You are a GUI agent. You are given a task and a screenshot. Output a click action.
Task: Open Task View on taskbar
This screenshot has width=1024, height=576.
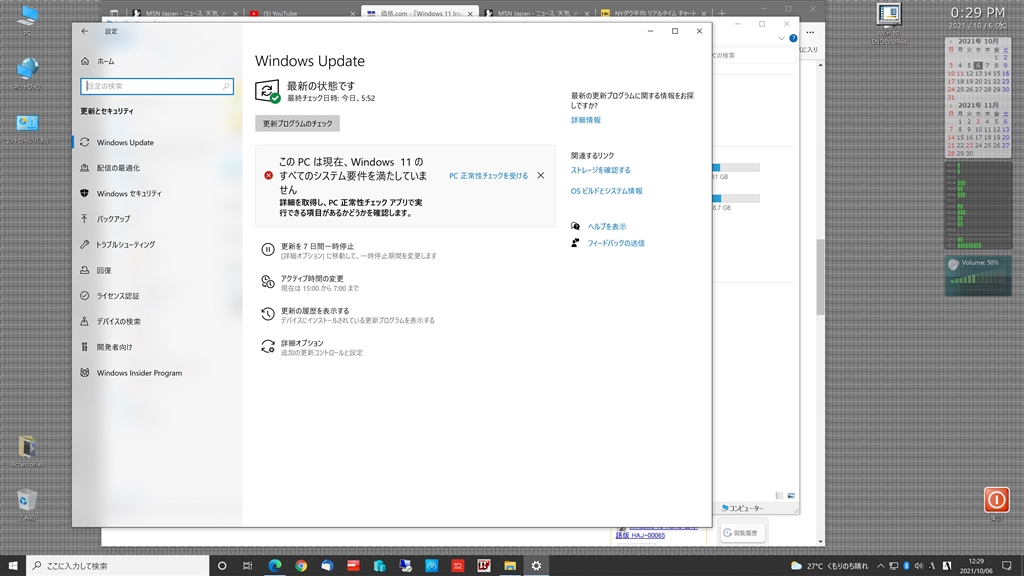pyautogui.click(x=248, y=566)
